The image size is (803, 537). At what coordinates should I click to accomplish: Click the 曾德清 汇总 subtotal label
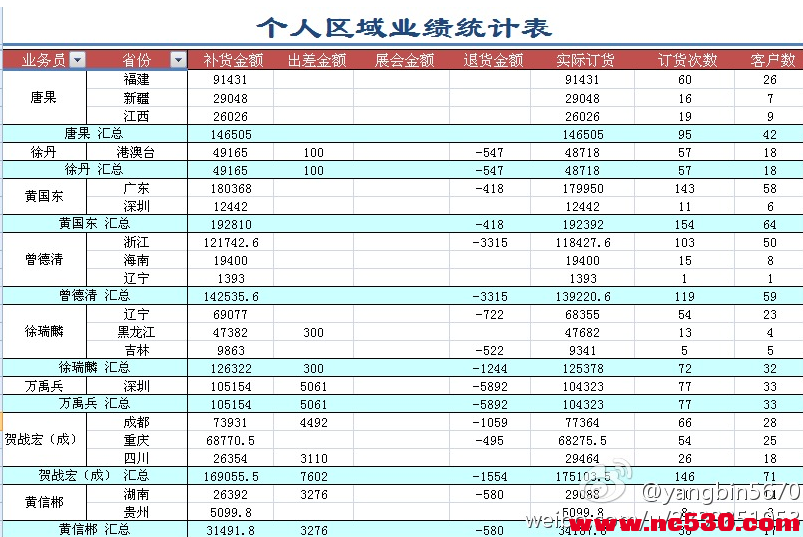coord(94,296)
